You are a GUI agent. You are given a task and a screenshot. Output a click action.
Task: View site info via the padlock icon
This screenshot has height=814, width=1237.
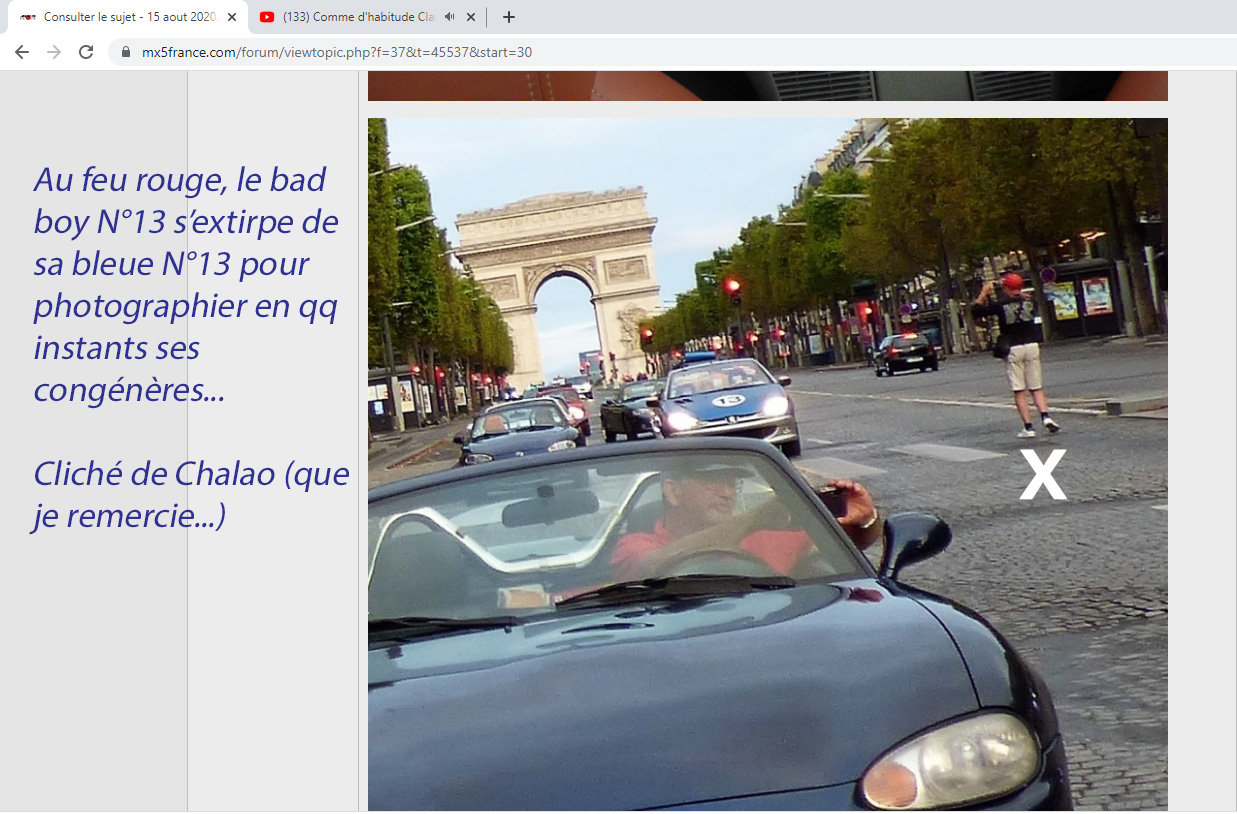coord(126,52)
